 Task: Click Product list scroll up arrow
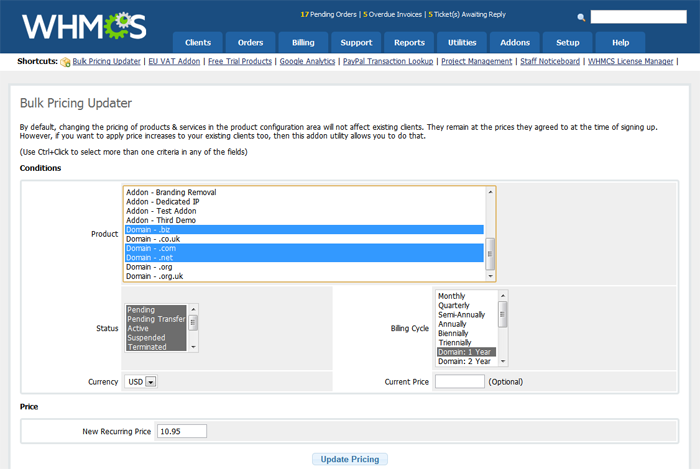pos(490,192)
